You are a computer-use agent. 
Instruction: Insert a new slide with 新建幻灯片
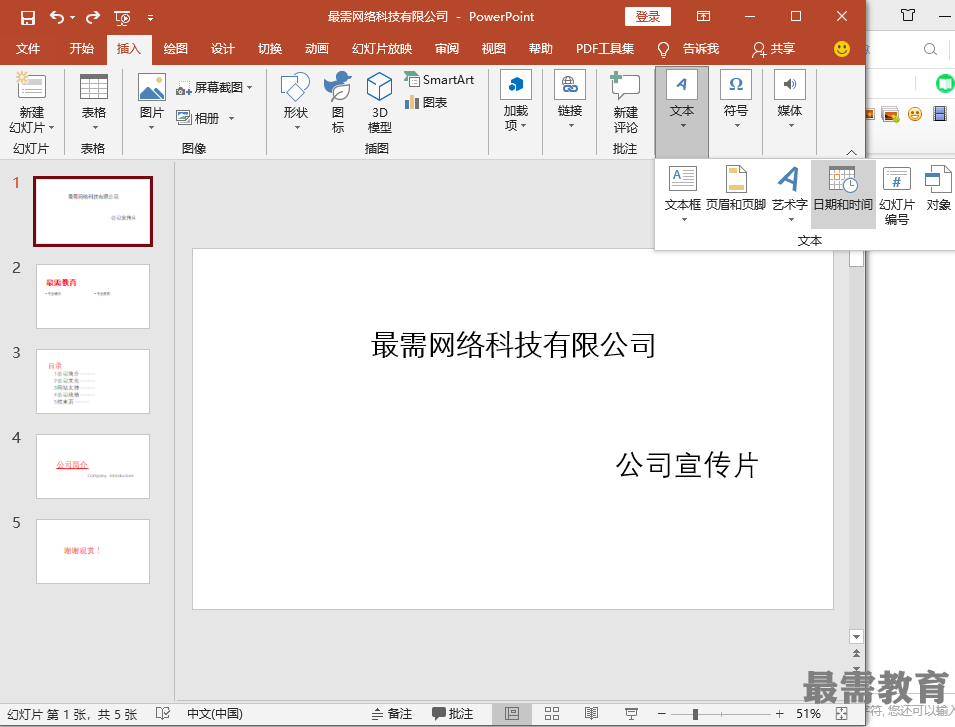pyautogui.click(x=31, y=102)
